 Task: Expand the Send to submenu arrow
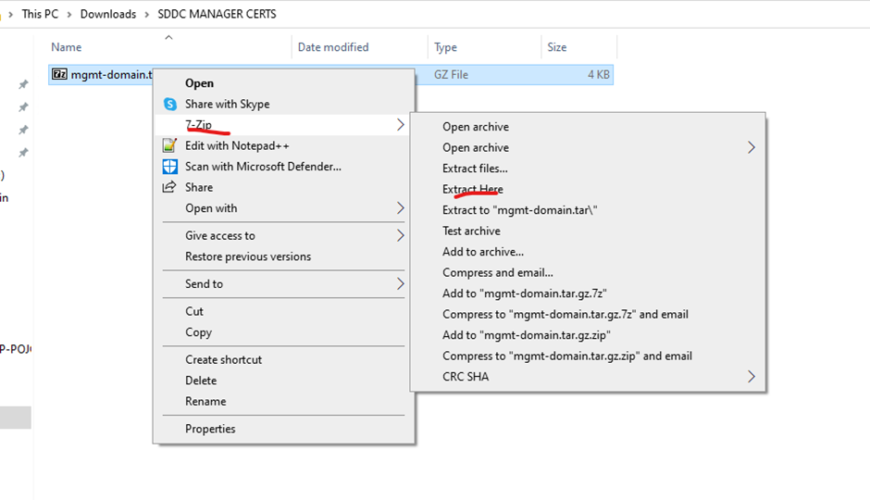[x=400, y=284]
